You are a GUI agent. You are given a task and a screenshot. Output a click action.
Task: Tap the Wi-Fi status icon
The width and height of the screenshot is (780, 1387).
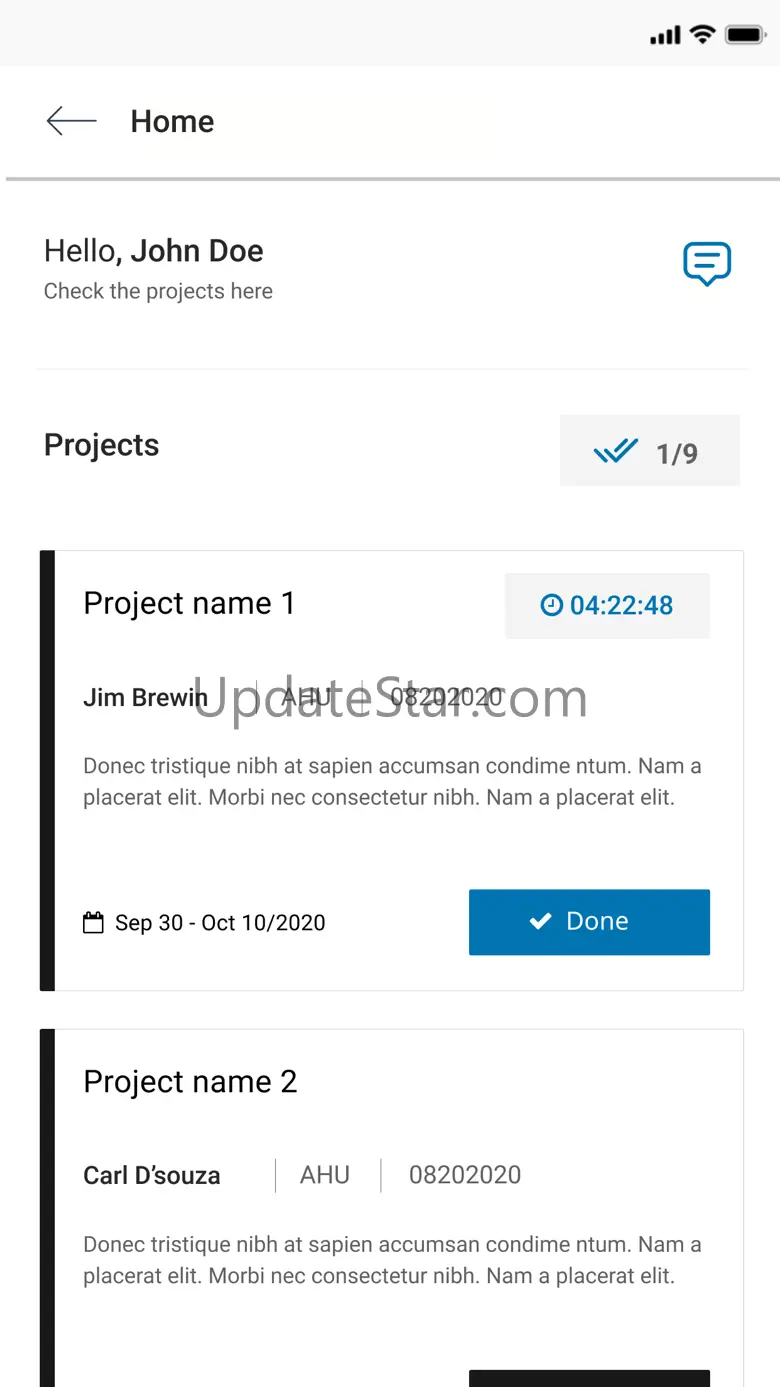(x=703, y=35)
